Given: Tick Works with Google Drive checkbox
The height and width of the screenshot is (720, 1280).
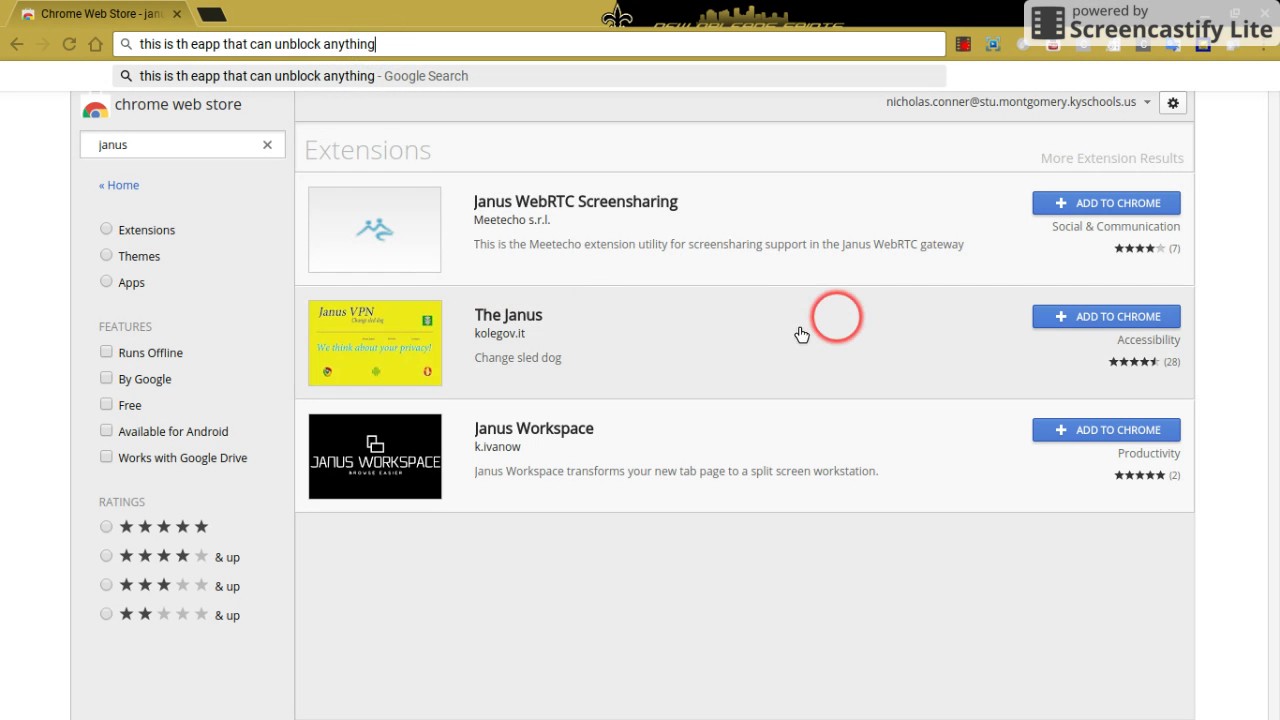Looking at the screenshot, I should pyautogui.click(x=106, y=456).
